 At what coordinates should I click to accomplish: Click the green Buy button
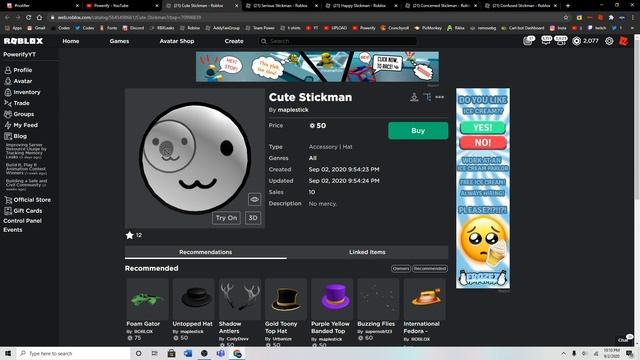pos(418,131)
